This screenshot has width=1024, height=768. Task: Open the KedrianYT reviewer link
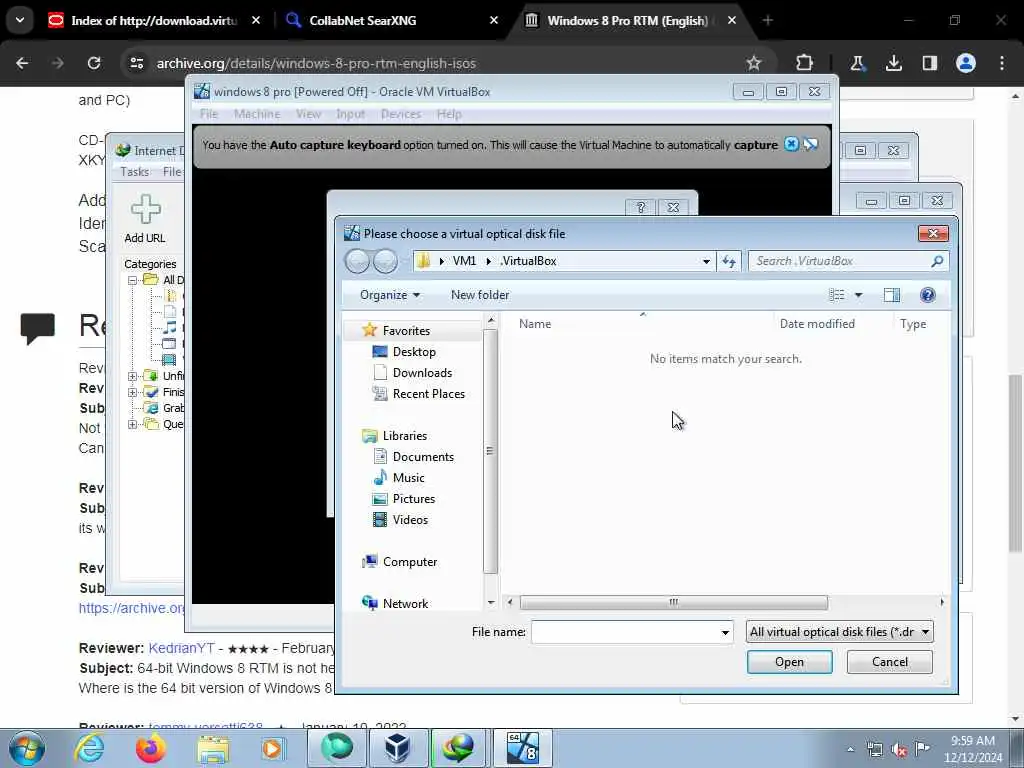pos(182,648)
